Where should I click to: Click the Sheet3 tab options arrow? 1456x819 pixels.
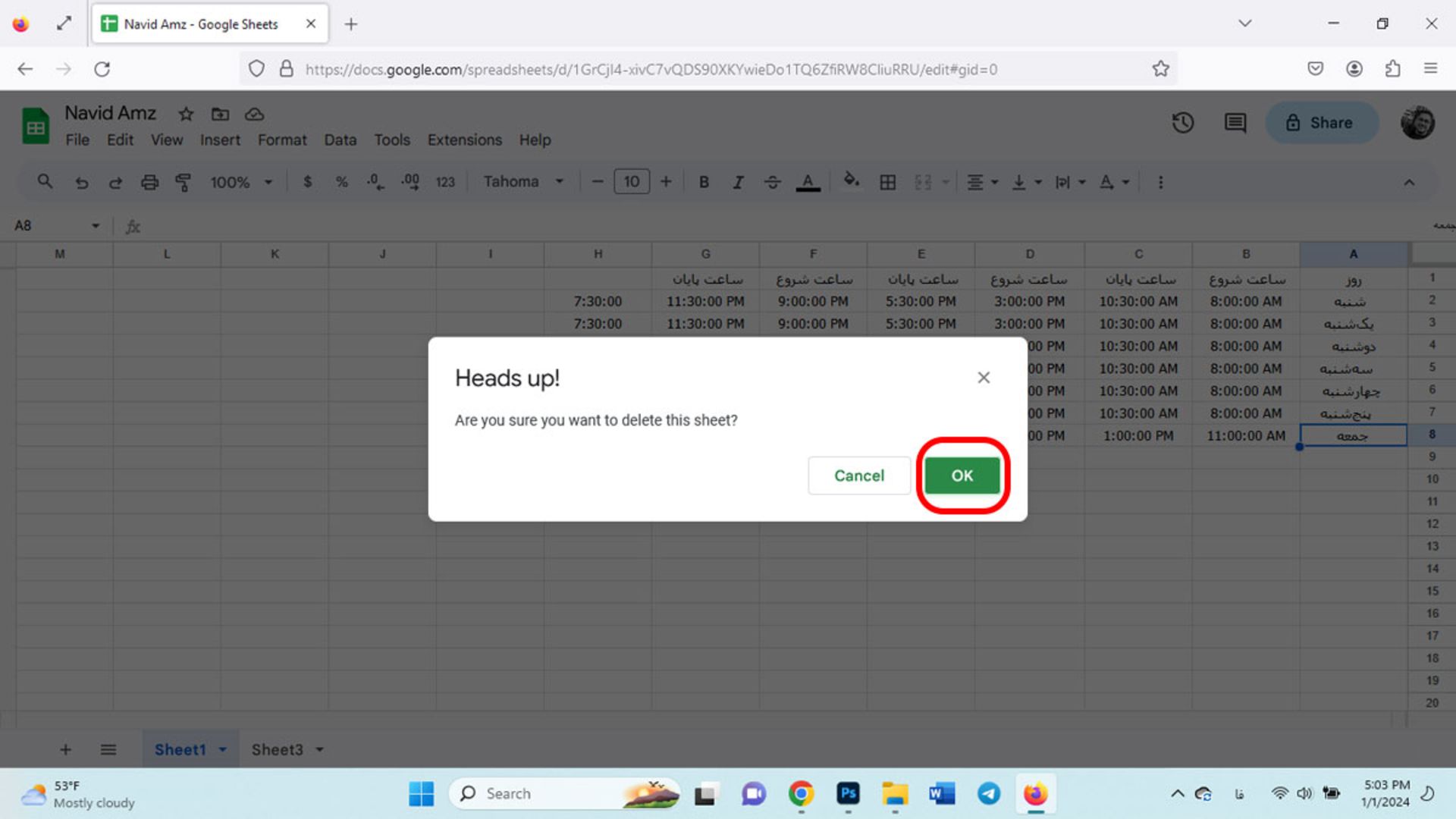[319, 750]
